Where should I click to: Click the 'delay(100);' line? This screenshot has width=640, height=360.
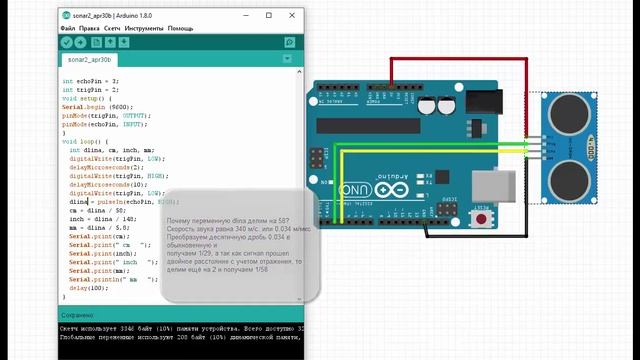tap(89, 288)
